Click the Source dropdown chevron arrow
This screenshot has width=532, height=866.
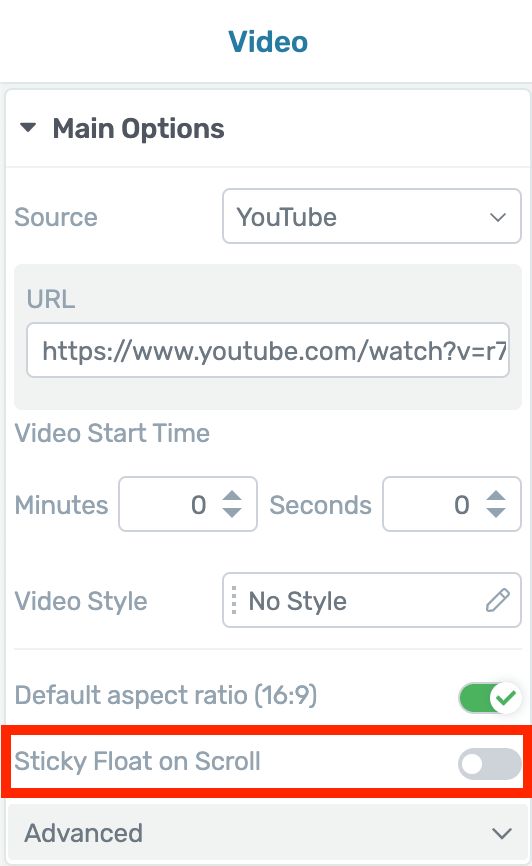(x=498, y=217)
